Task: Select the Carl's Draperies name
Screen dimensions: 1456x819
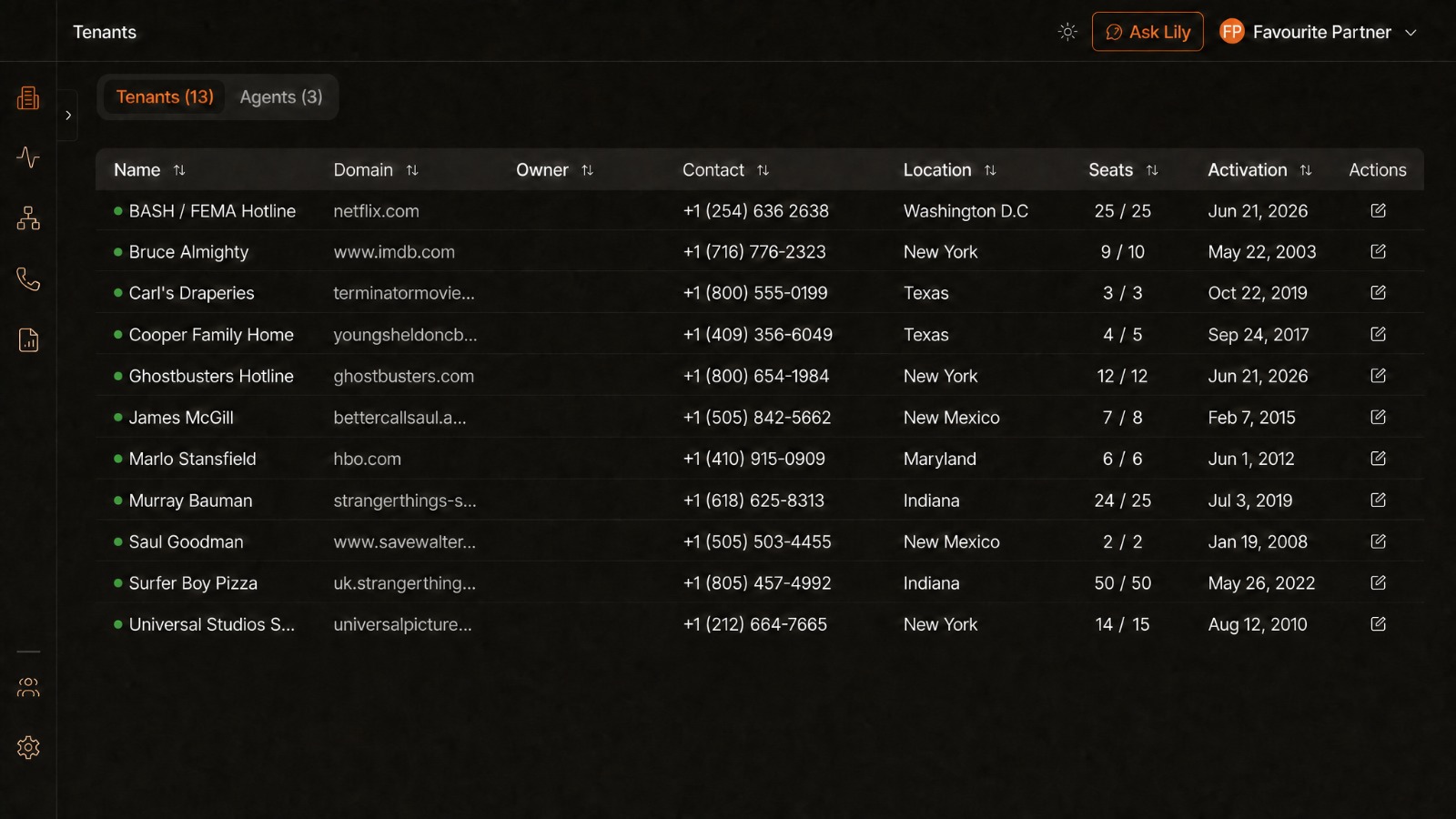Action: pyautogui.click(x=191, y=293)
